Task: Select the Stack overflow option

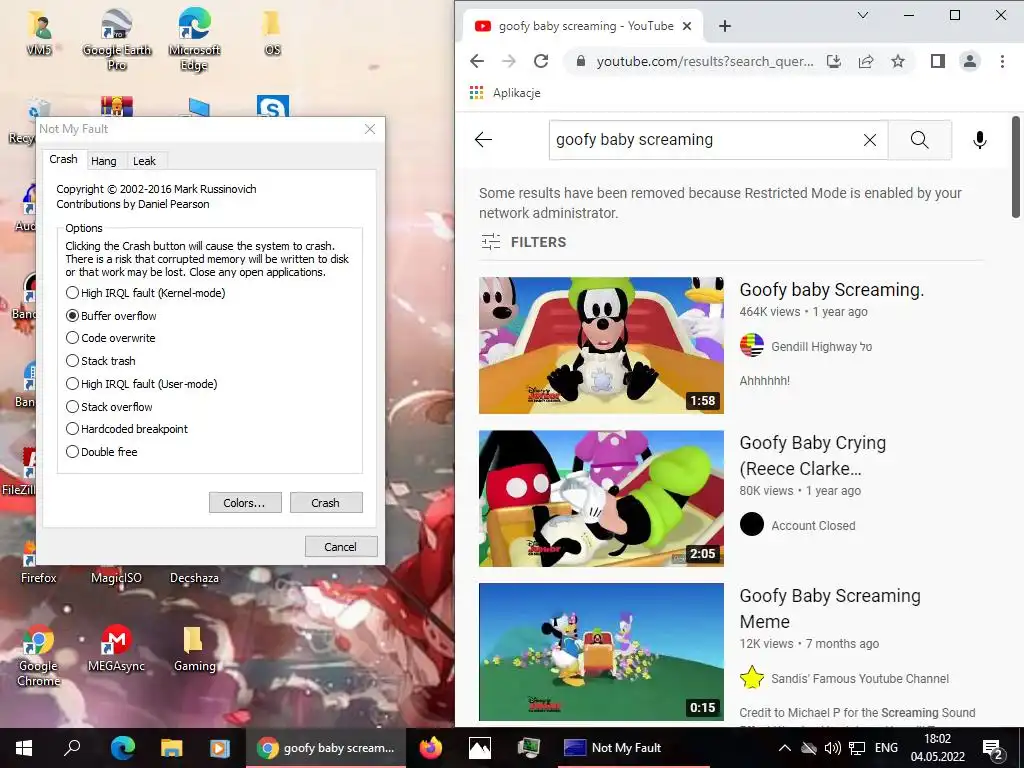Action: (109, 407)
